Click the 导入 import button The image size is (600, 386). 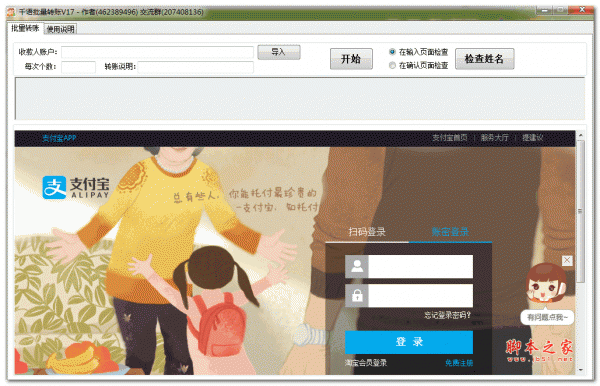coord(279,52)
